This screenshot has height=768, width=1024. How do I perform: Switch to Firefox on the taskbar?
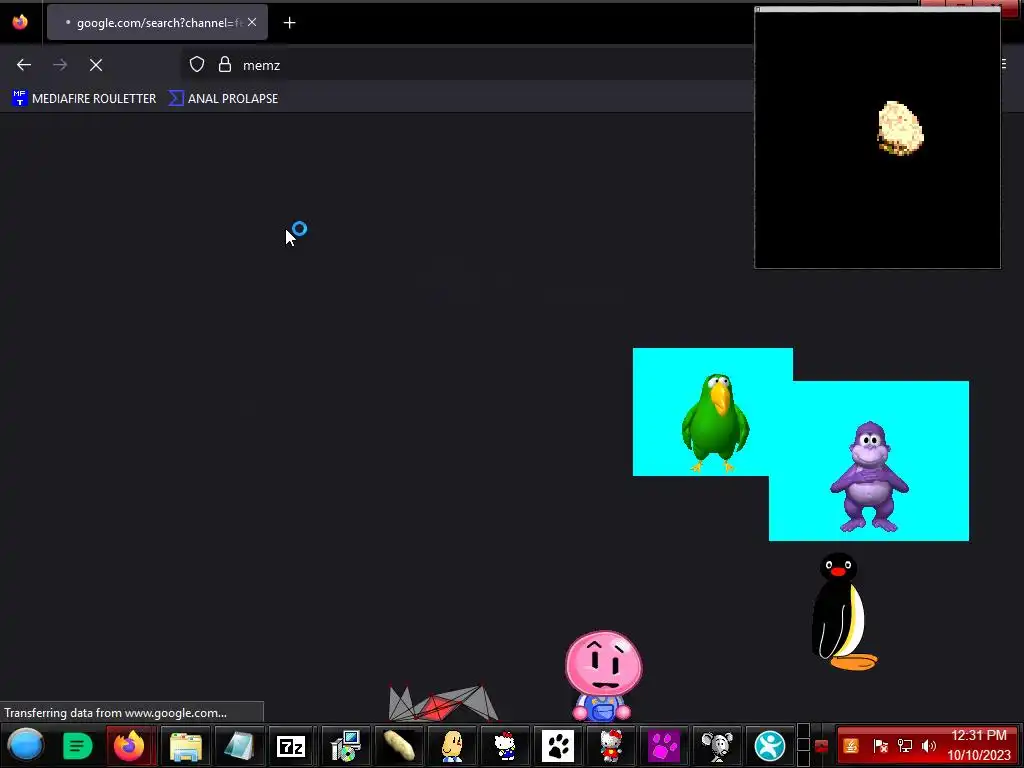pyautogui.click(x=129, y=745)
